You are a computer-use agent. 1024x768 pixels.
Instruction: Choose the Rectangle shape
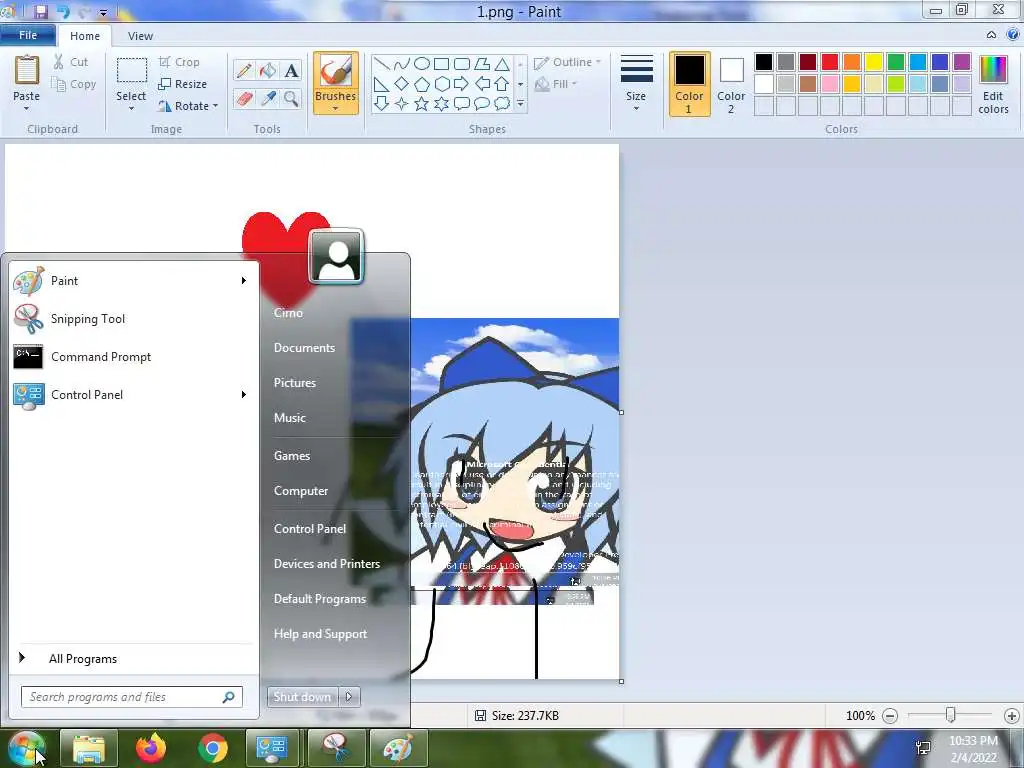point(441,64)
